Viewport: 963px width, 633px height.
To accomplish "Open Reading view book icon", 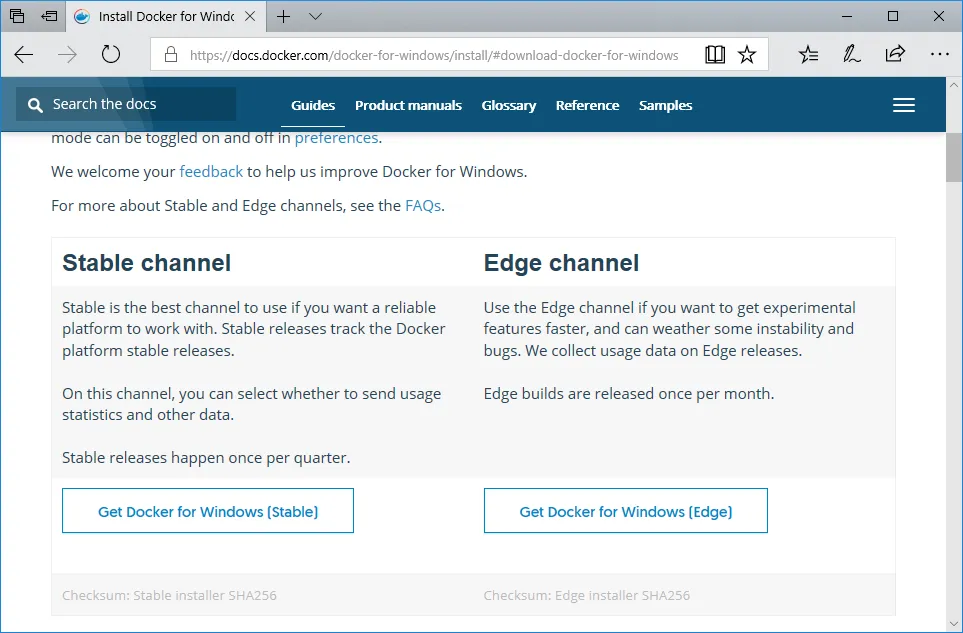I will click(x=714, y=55).
